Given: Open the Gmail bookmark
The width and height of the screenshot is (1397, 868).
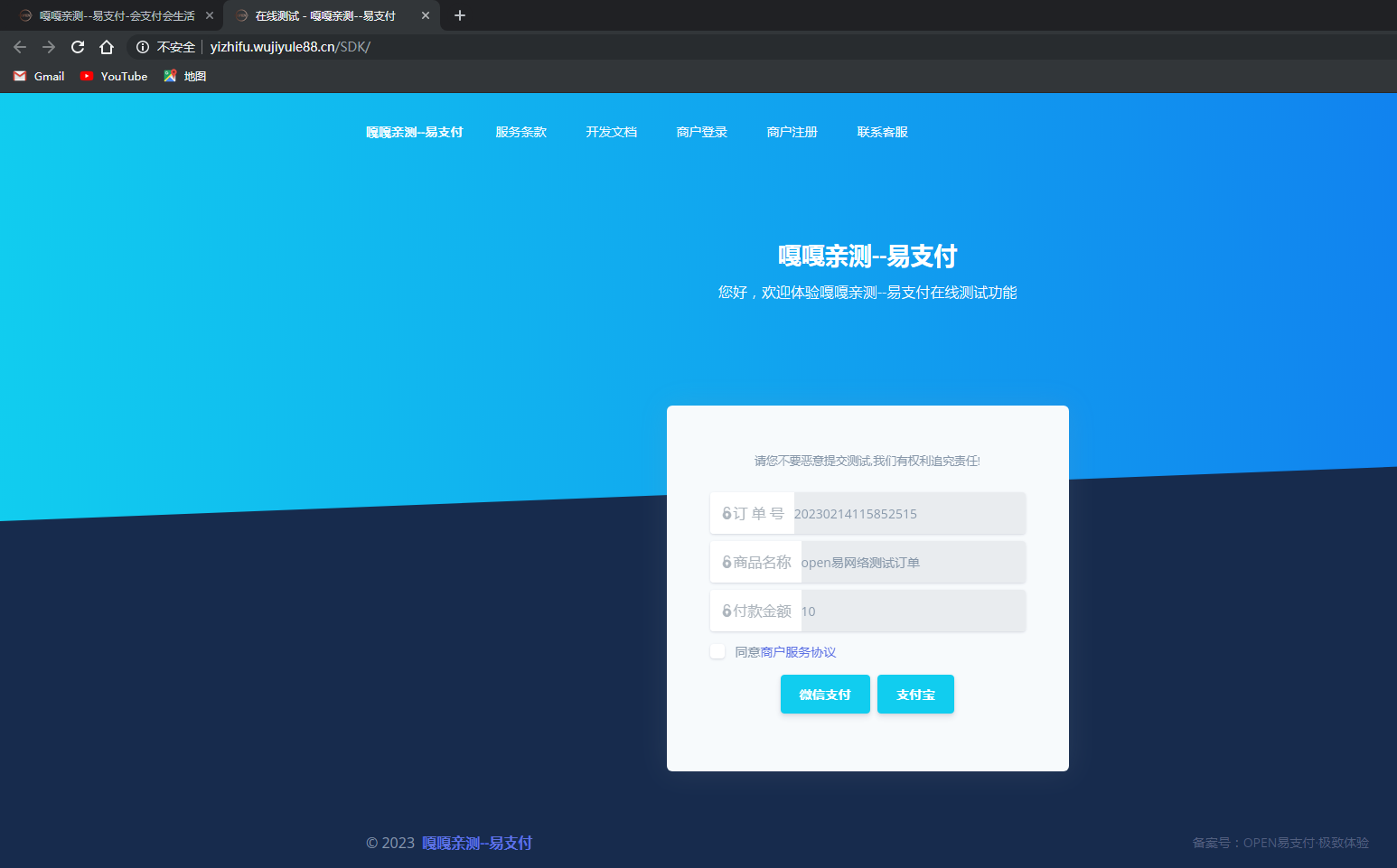Looking at the screenshot, I should point(40,77).
